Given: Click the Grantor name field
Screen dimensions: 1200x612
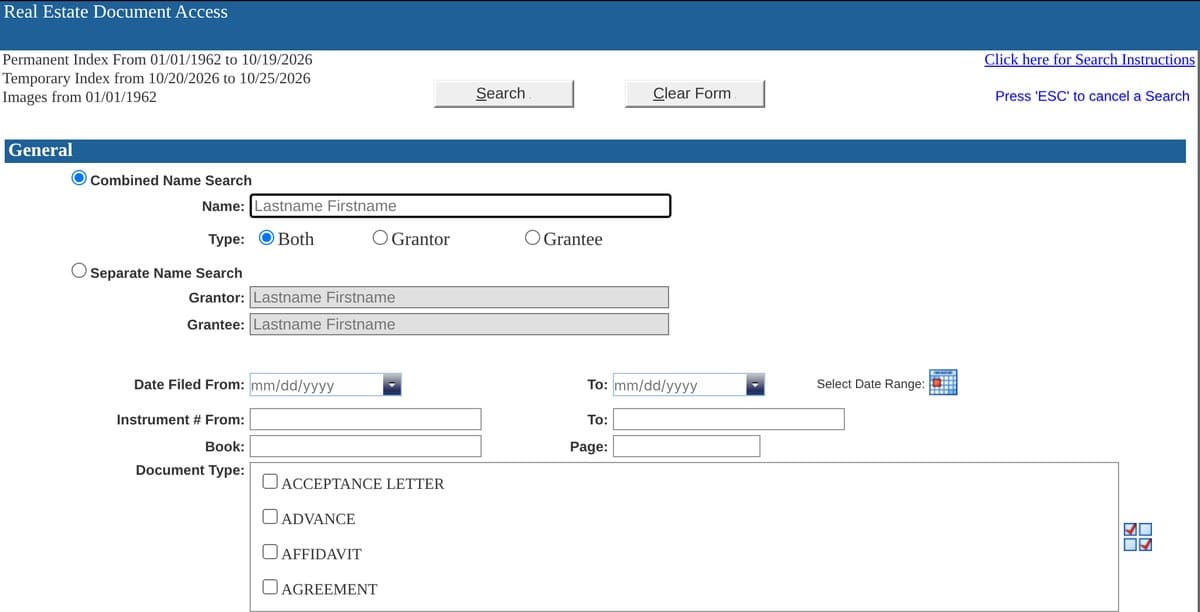Looking at the screenshot, I should pos(459,297).
